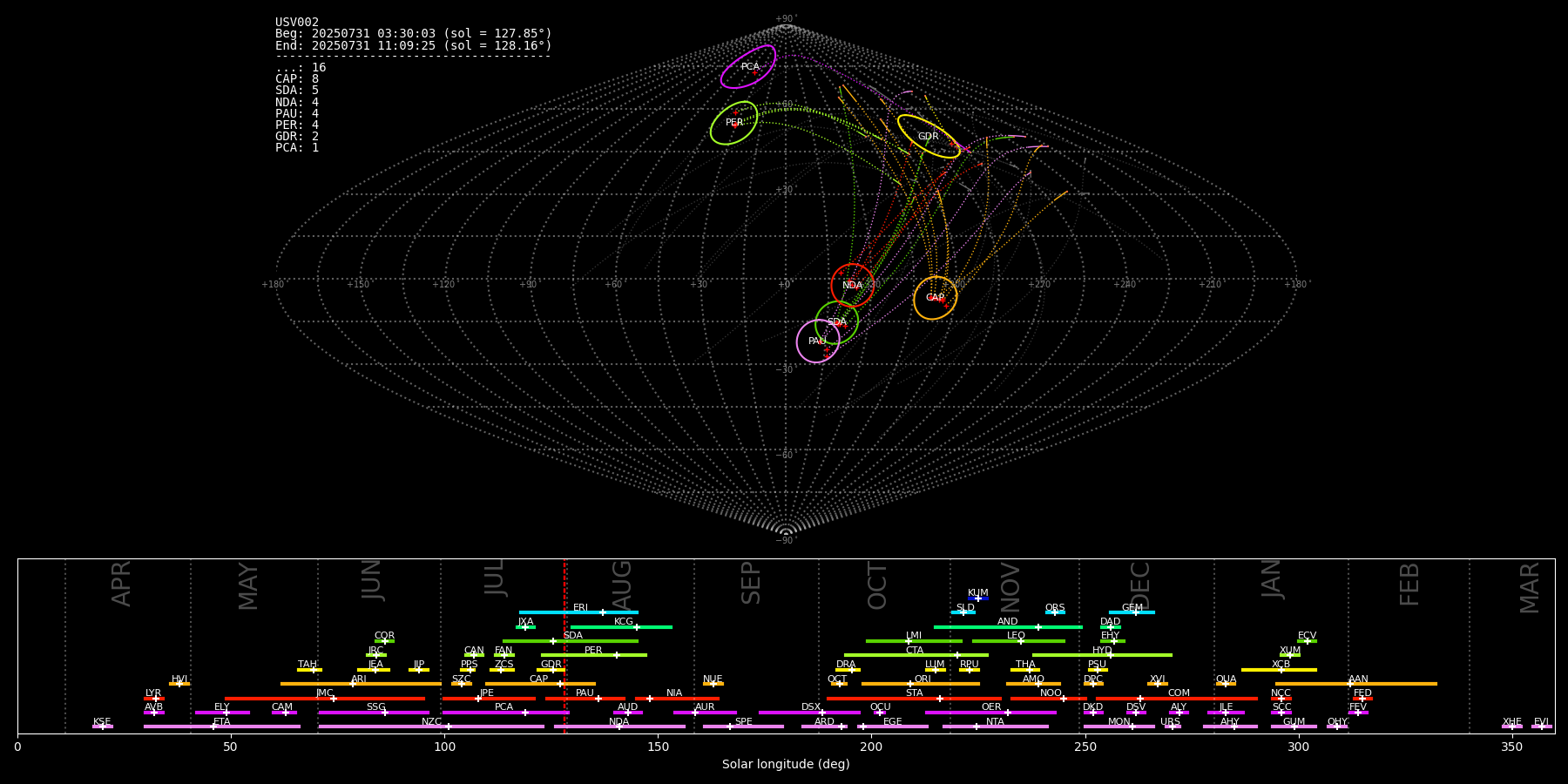
Task: Click the LMI shower bar in timeline
Action: [914, 641]
